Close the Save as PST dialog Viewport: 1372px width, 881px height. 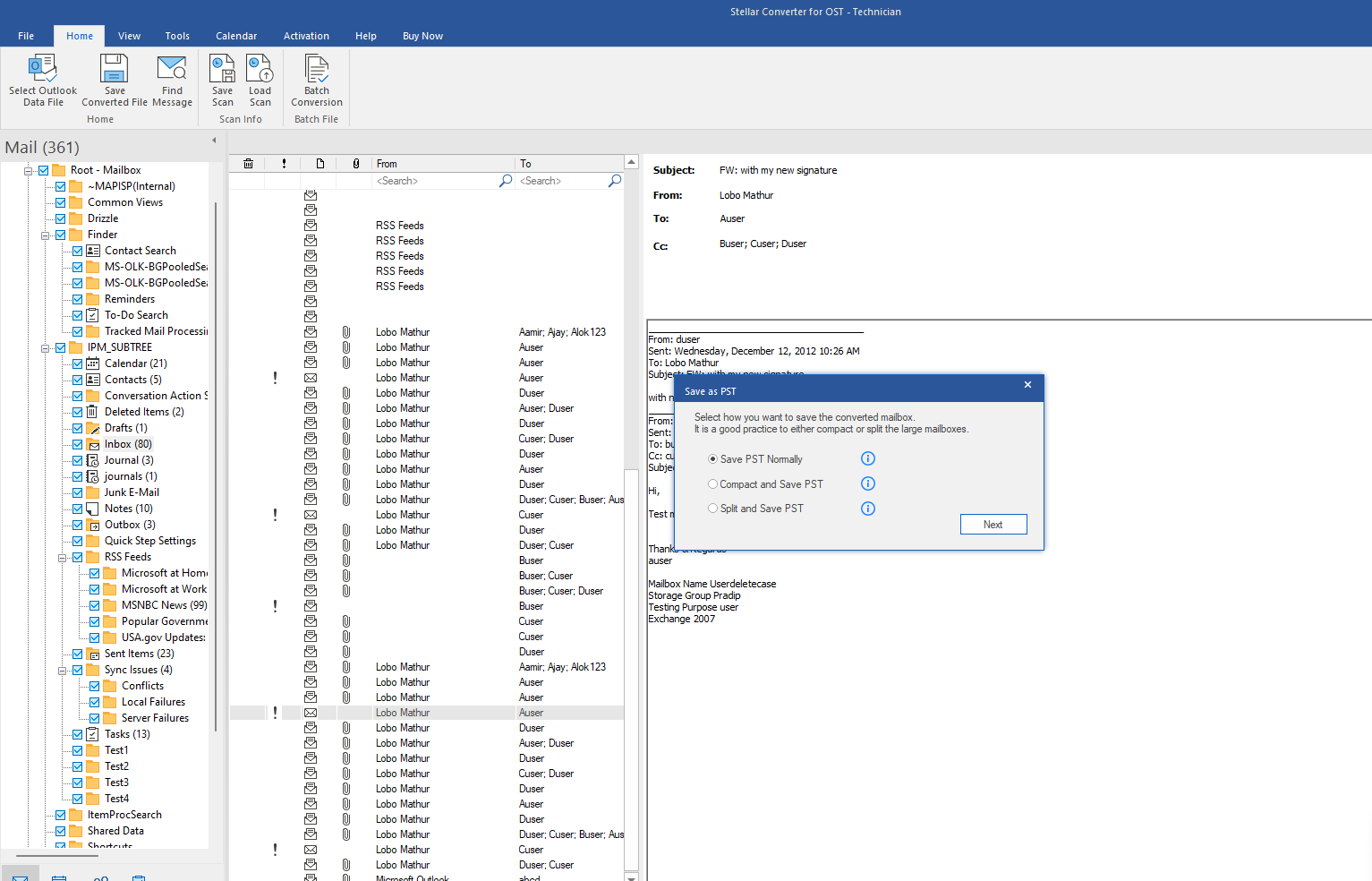pos(1027,385)
